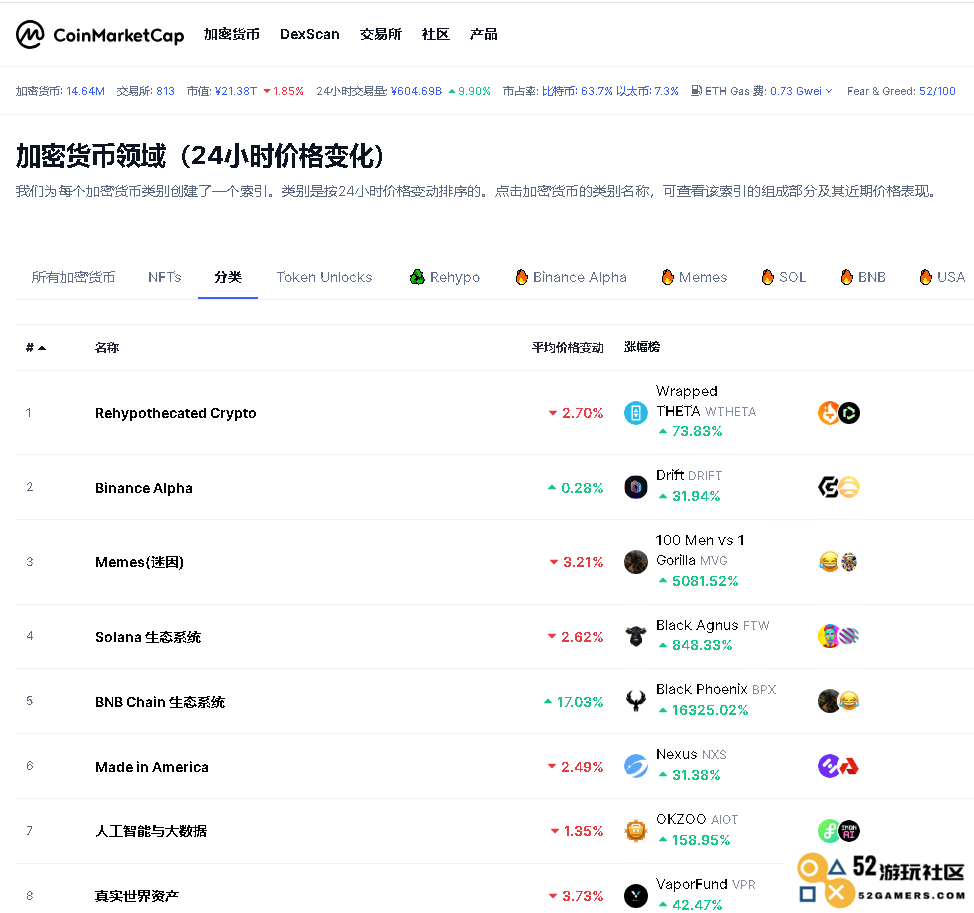Screen dimensions: 974x913
Task: Click the Drift DRIFT gainer name
Action: point(689,476)
